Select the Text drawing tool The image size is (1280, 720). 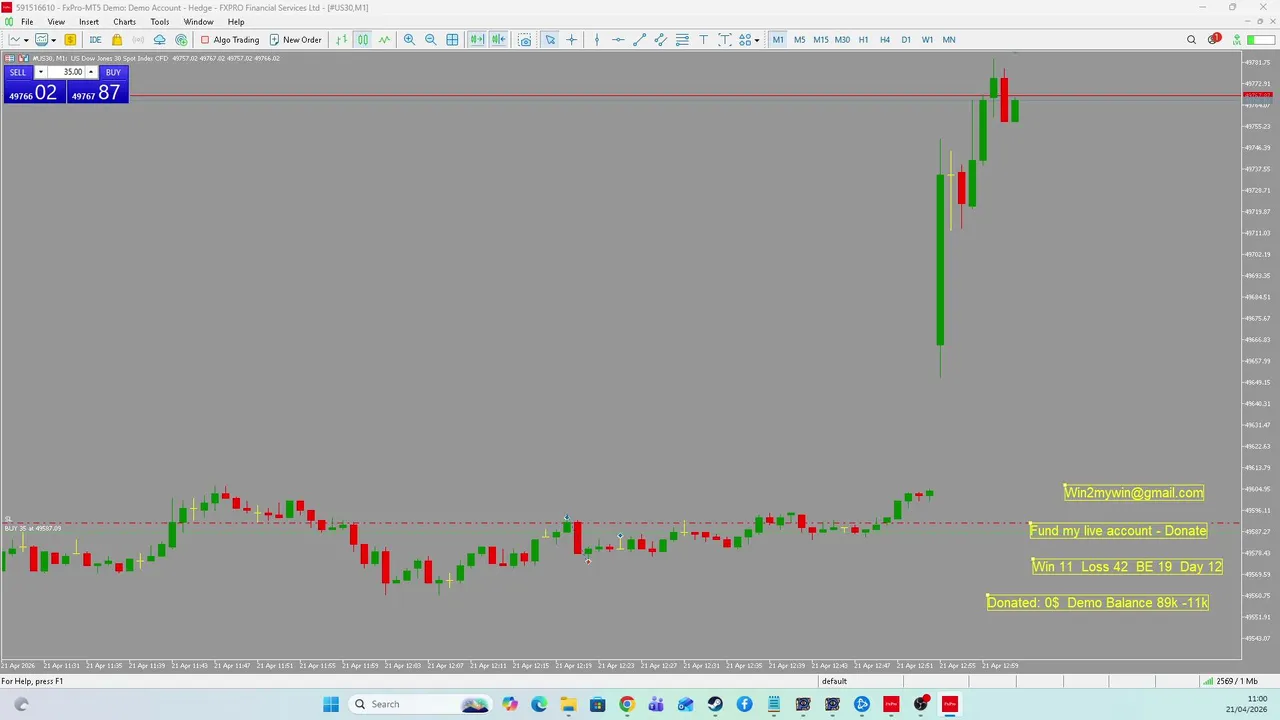(703, 40)
